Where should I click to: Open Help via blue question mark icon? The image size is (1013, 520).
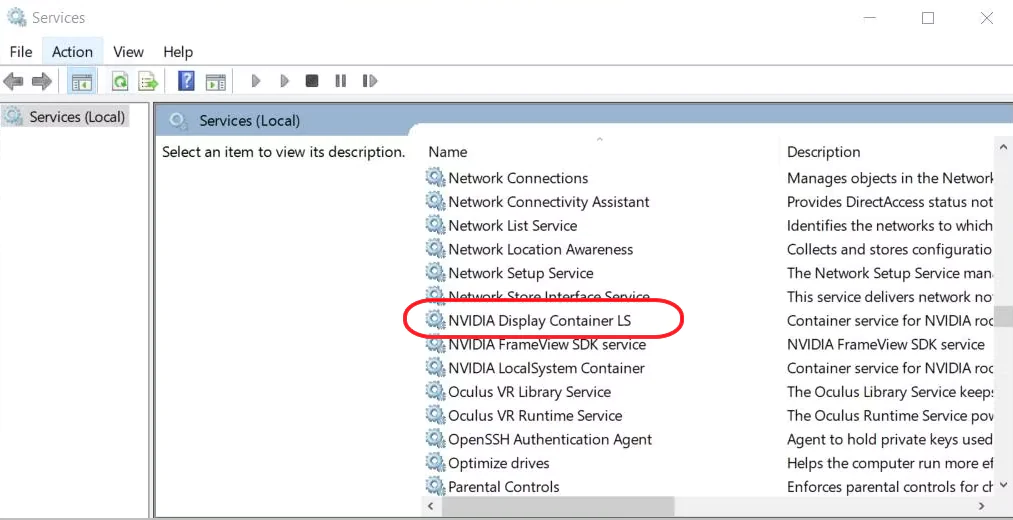pos(186,81)
